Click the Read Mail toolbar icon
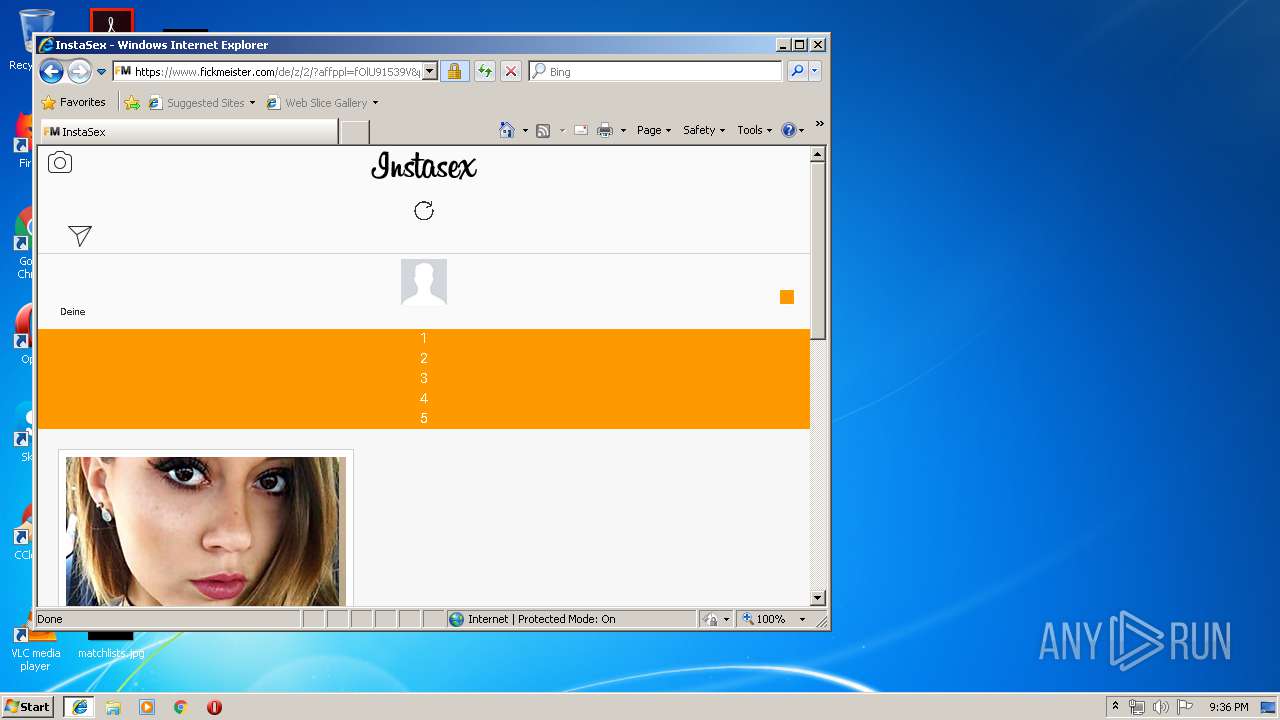Image resolution: width=1280 pixels, height=720 pixels. 580,130
